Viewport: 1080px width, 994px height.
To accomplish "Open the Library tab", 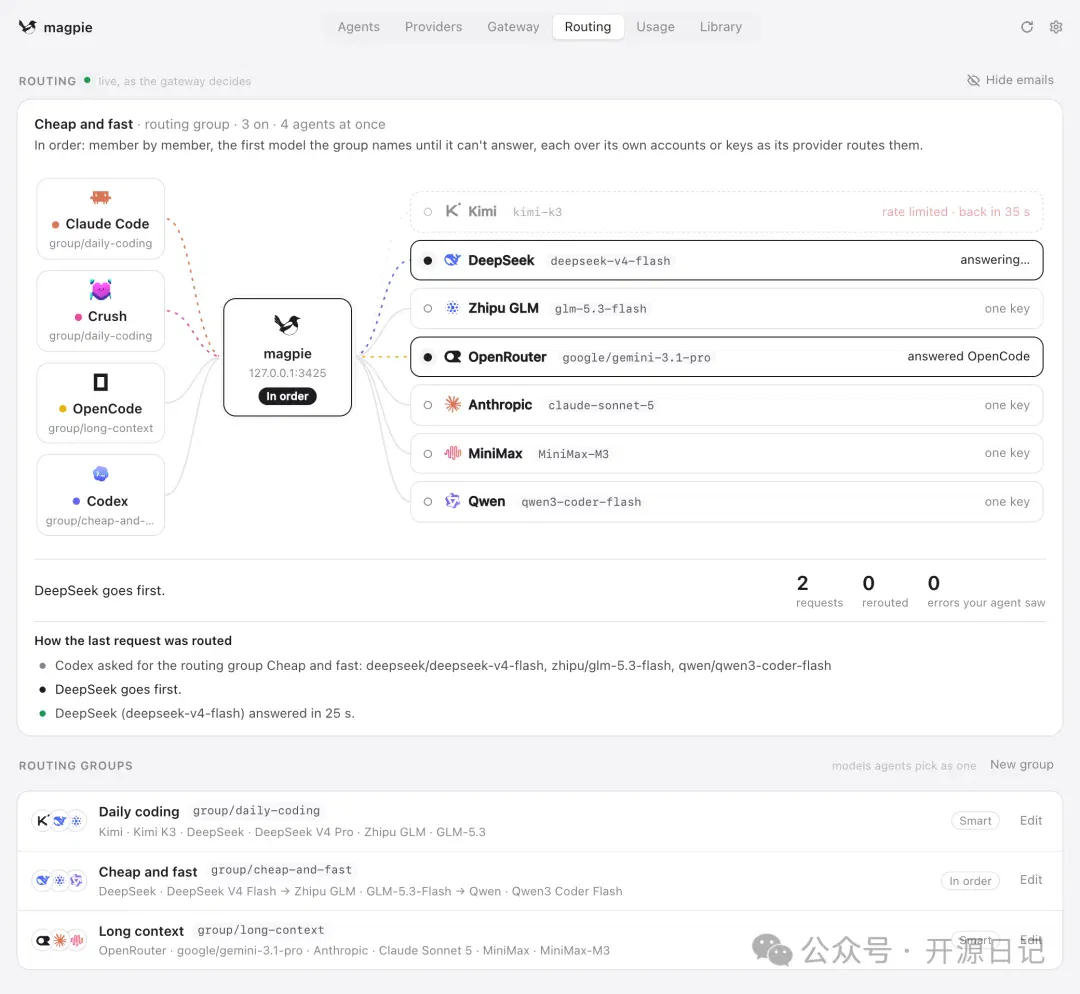I will 720,27.
